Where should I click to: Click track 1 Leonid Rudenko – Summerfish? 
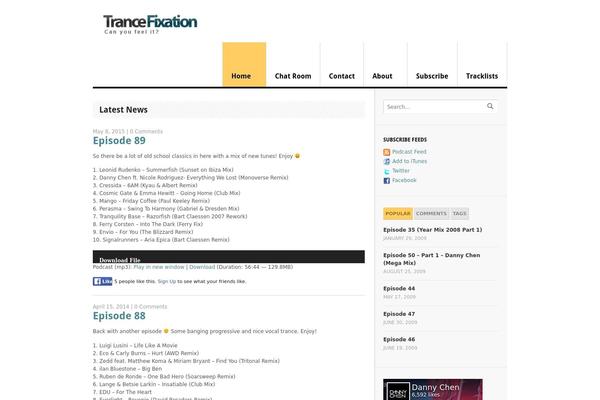(163, 170)
